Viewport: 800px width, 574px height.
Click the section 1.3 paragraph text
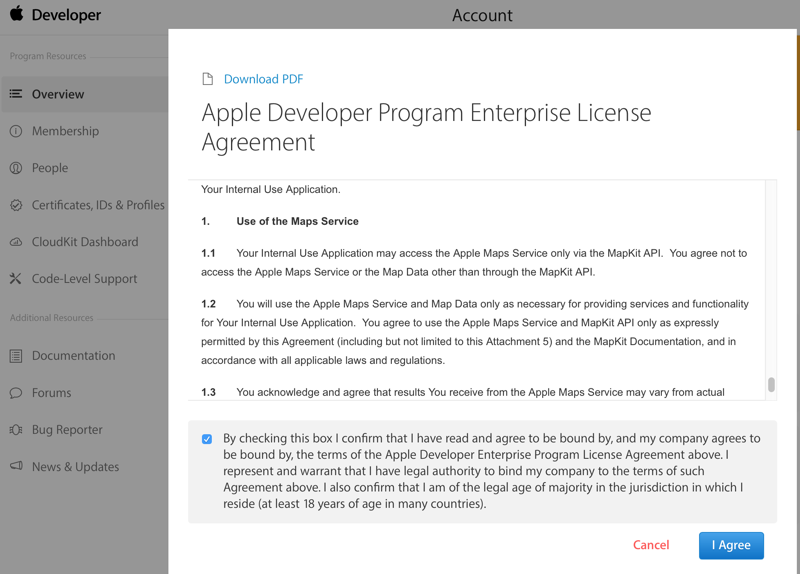pos(463,392)
